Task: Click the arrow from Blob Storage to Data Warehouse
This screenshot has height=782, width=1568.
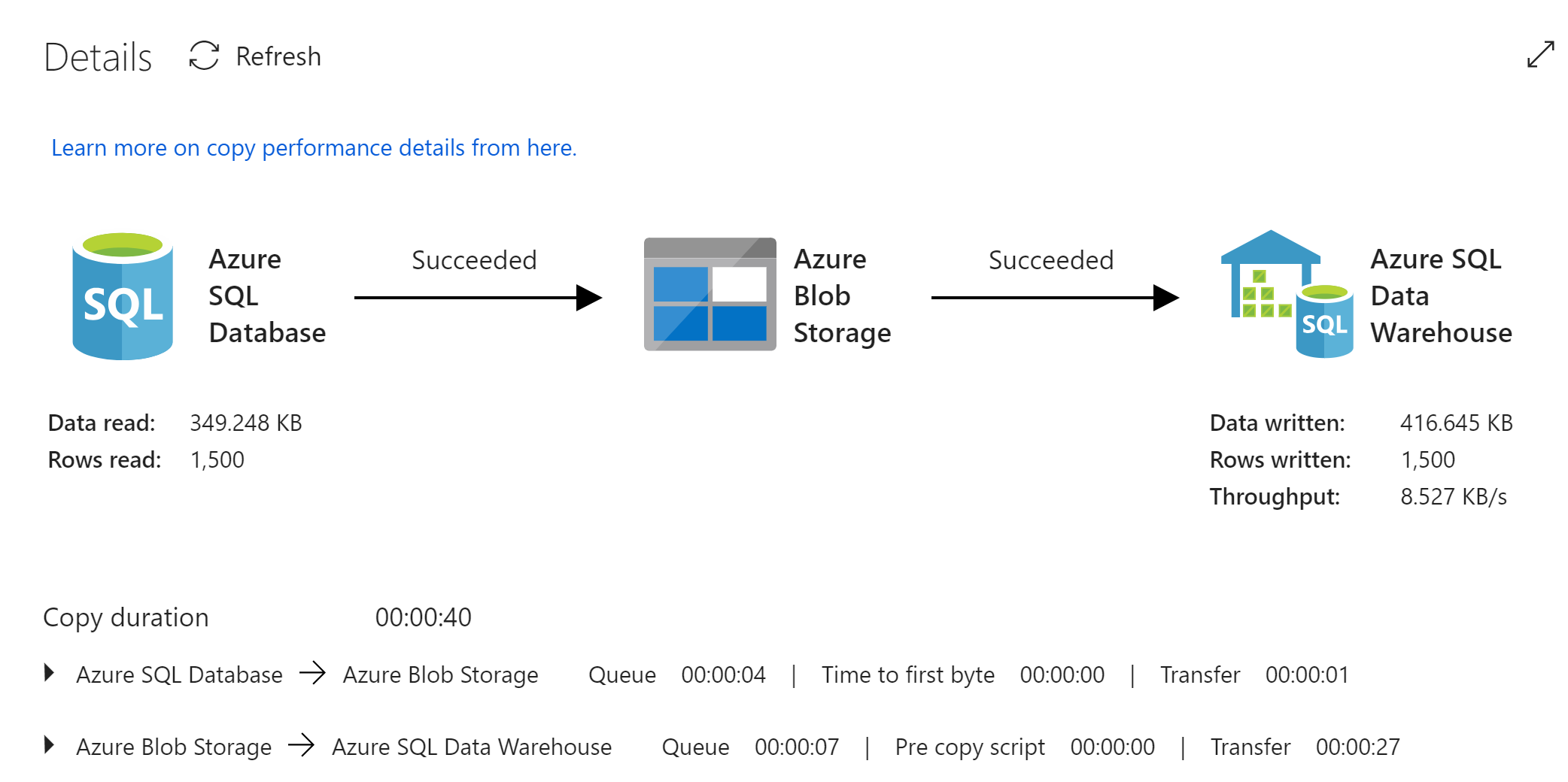Action: tap(1054, 298)
